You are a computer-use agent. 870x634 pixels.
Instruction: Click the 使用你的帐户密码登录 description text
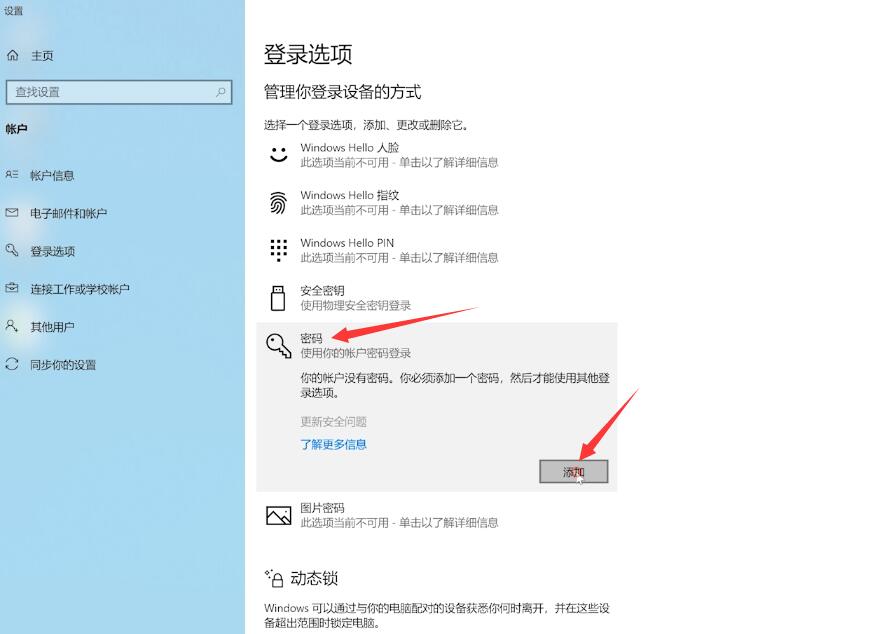click(356, 353)
